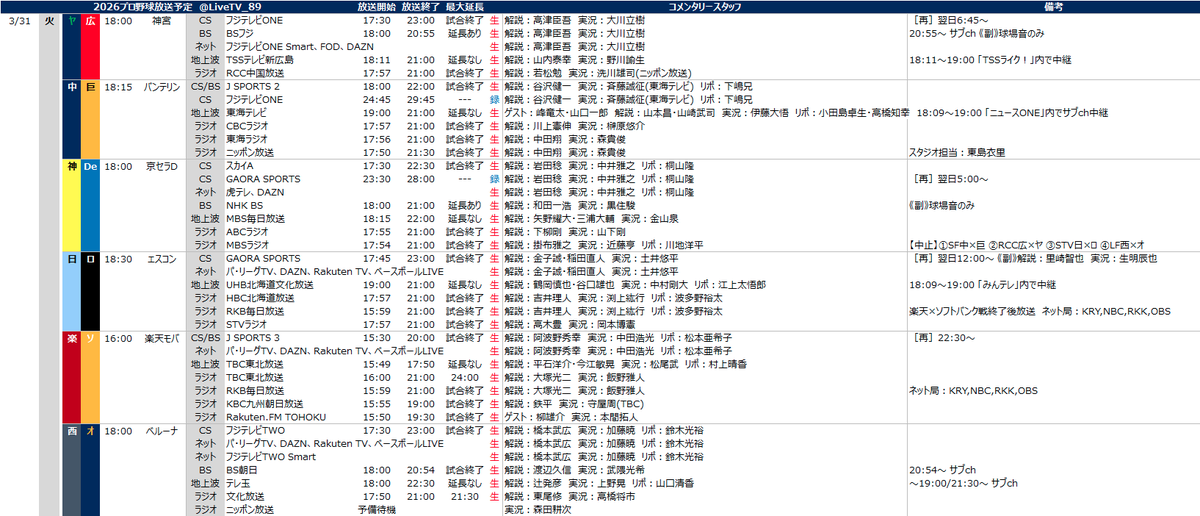Select the start time '18:30' of the エスコン game

(x=118, y=257)
